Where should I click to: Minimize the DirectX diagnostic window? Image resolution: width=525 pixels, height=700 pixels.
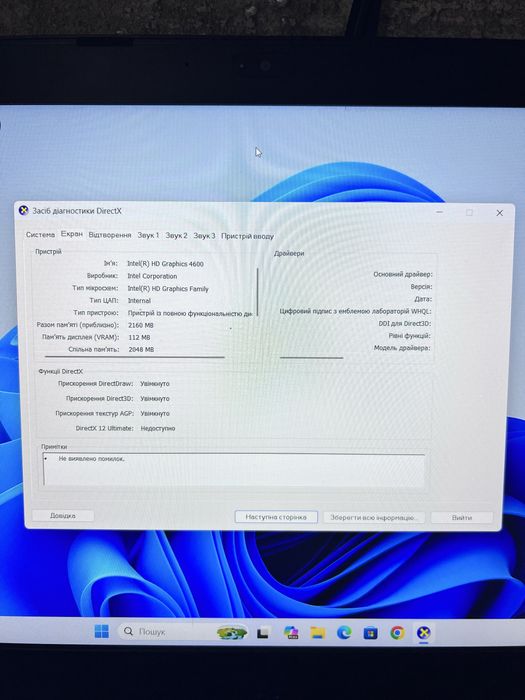coord(440,212)
